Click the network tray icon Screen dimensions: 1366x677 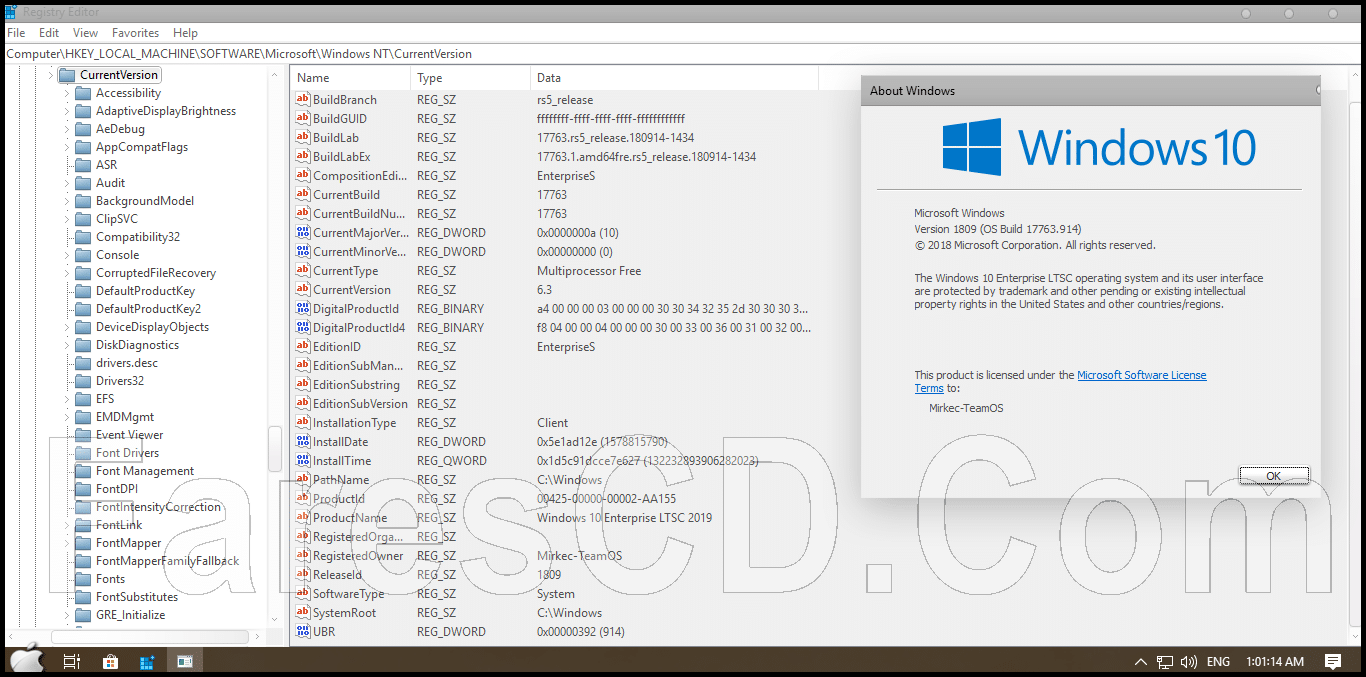[1165, 662]
